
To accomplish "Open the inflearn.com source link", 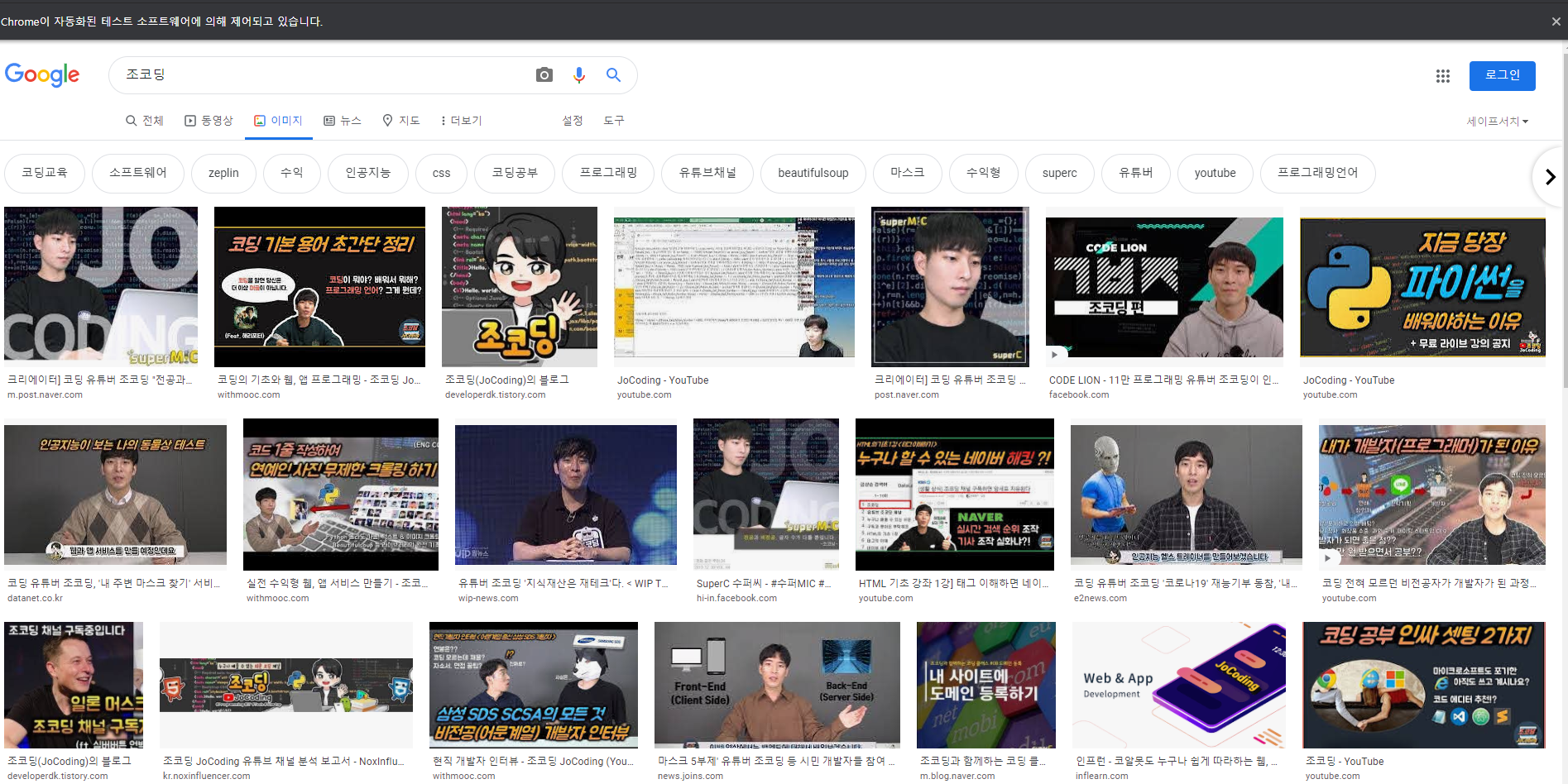I will coord(1102,777).
